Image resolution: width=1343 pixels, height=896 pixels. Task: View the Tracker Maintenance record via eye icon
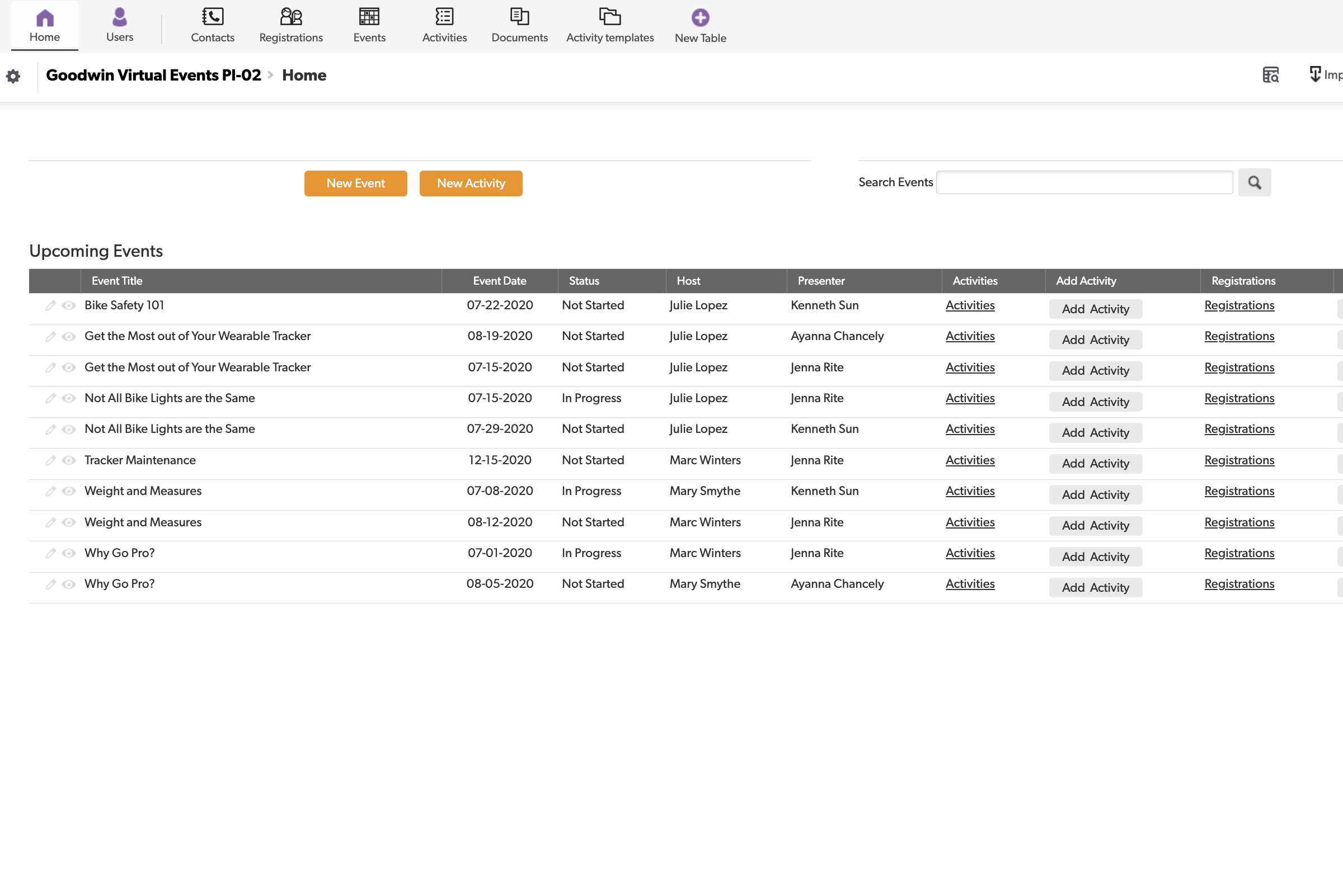68,460
